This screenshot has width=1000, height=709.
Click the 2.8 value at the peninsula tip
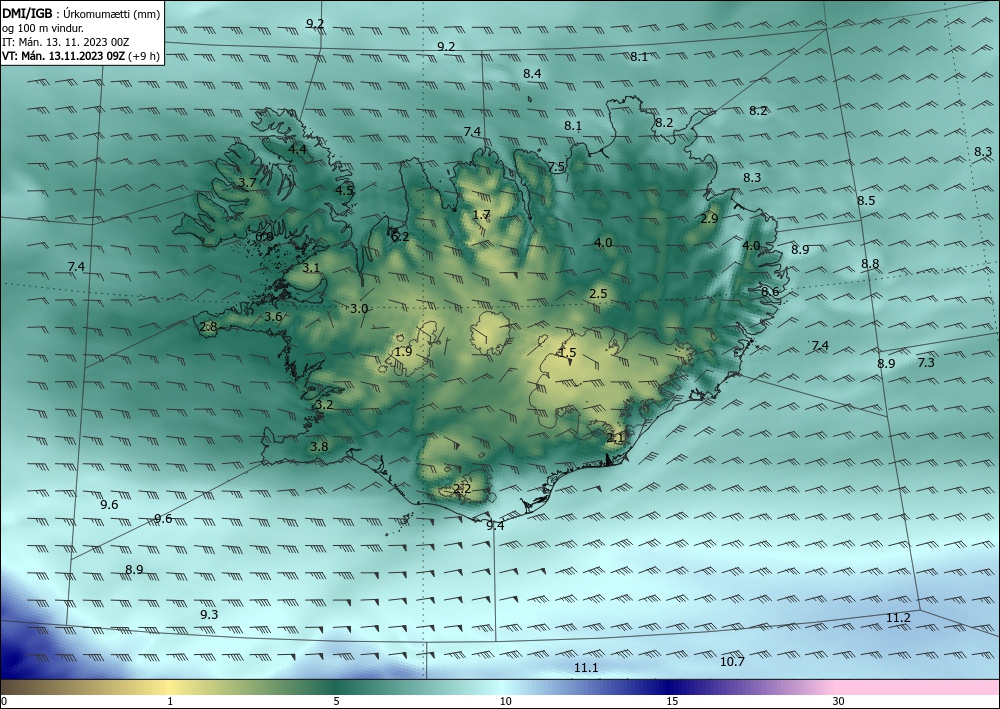[x=208, y=327]
